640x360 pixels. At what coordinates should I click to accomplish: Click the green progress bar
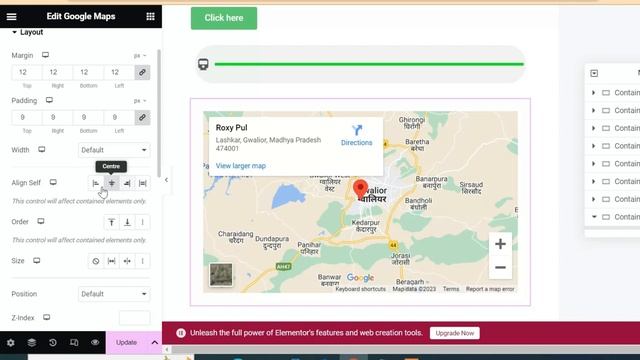tap(369, 64)
